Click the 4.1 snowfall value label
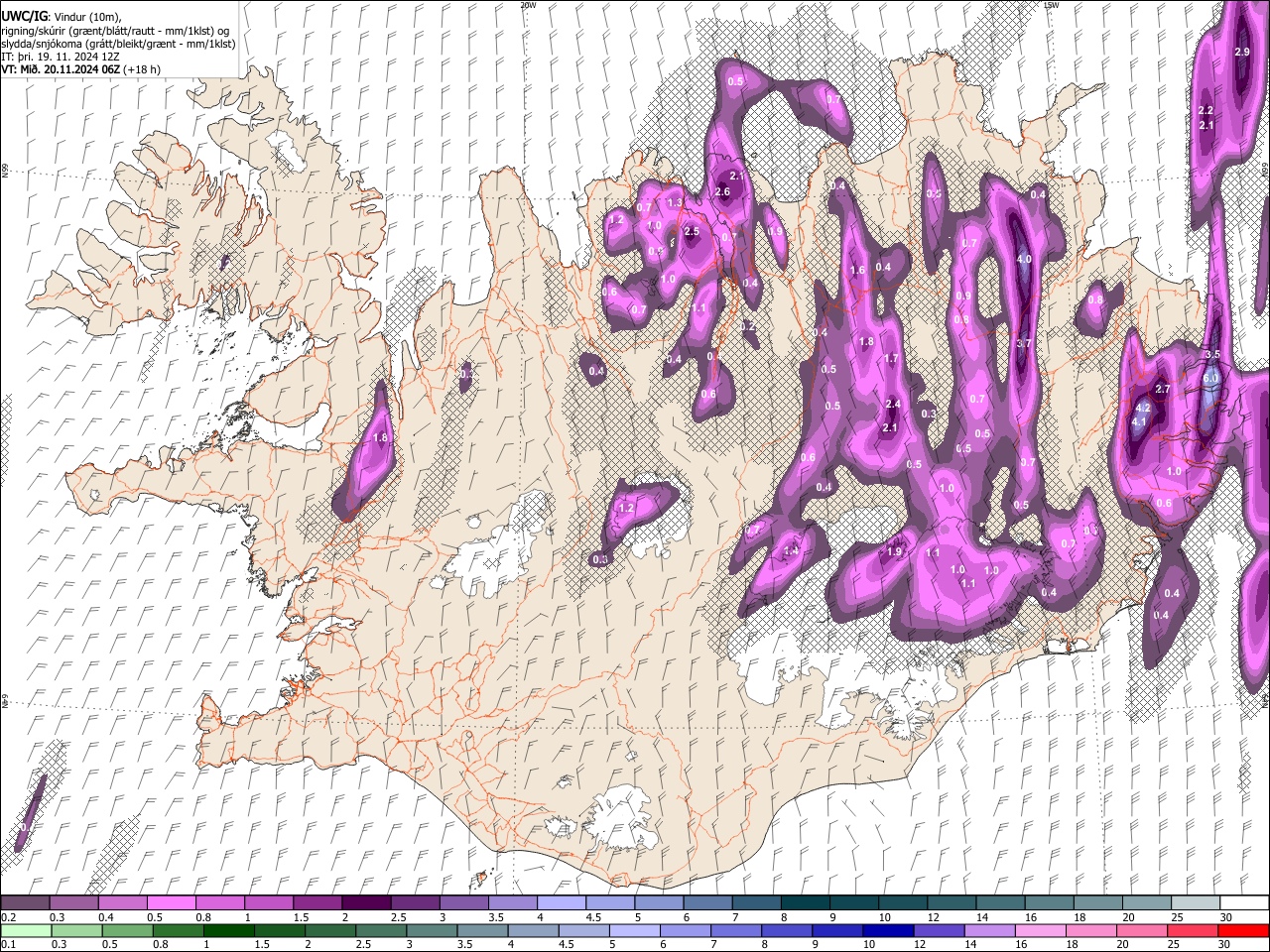Viewport: 1270px width, 952px height. pyautogui.click(x=1139, y=421)
